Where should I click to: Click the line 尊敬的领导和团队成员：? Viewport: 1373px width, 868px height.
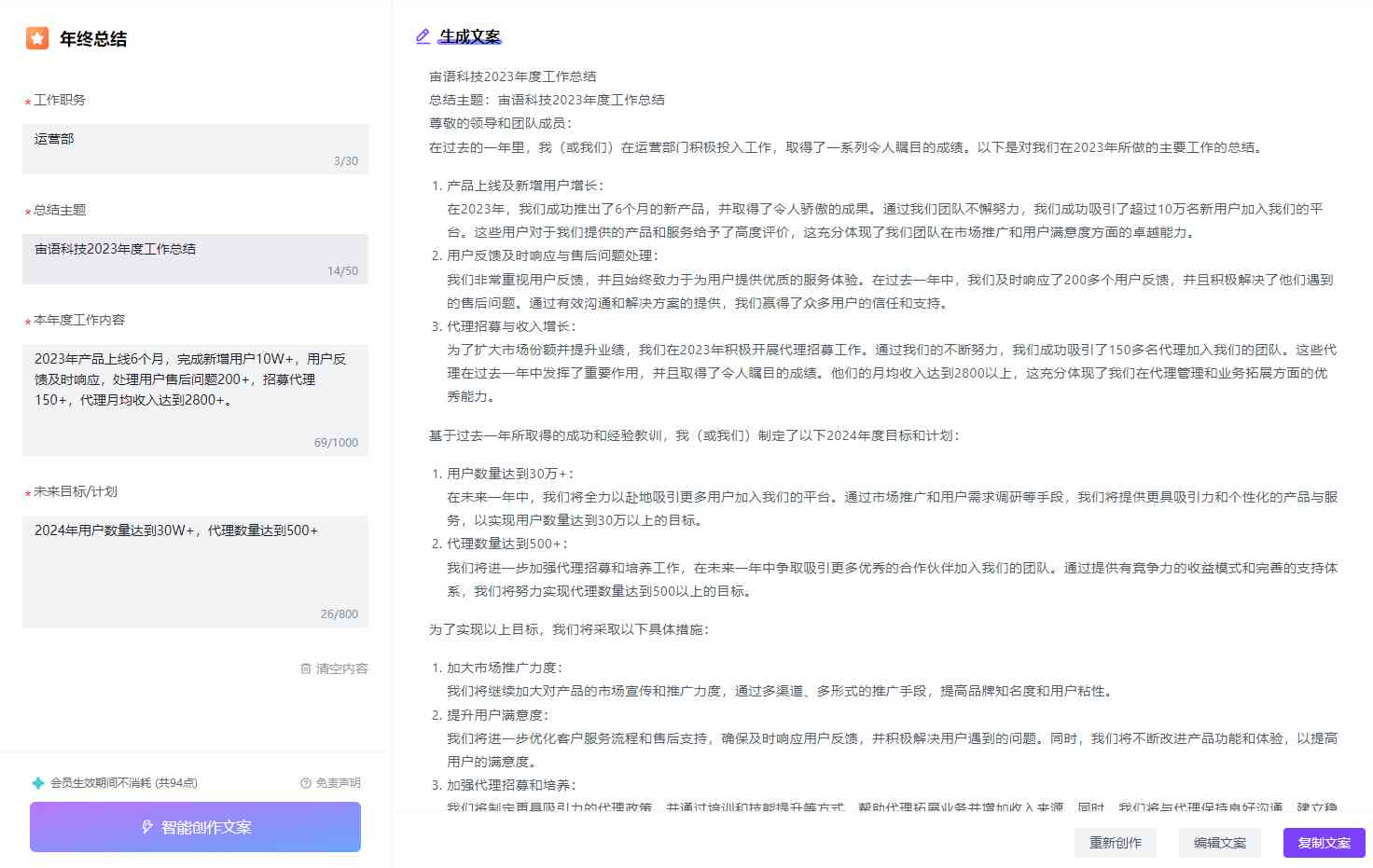pyautogui.click(x=502, y=123)
